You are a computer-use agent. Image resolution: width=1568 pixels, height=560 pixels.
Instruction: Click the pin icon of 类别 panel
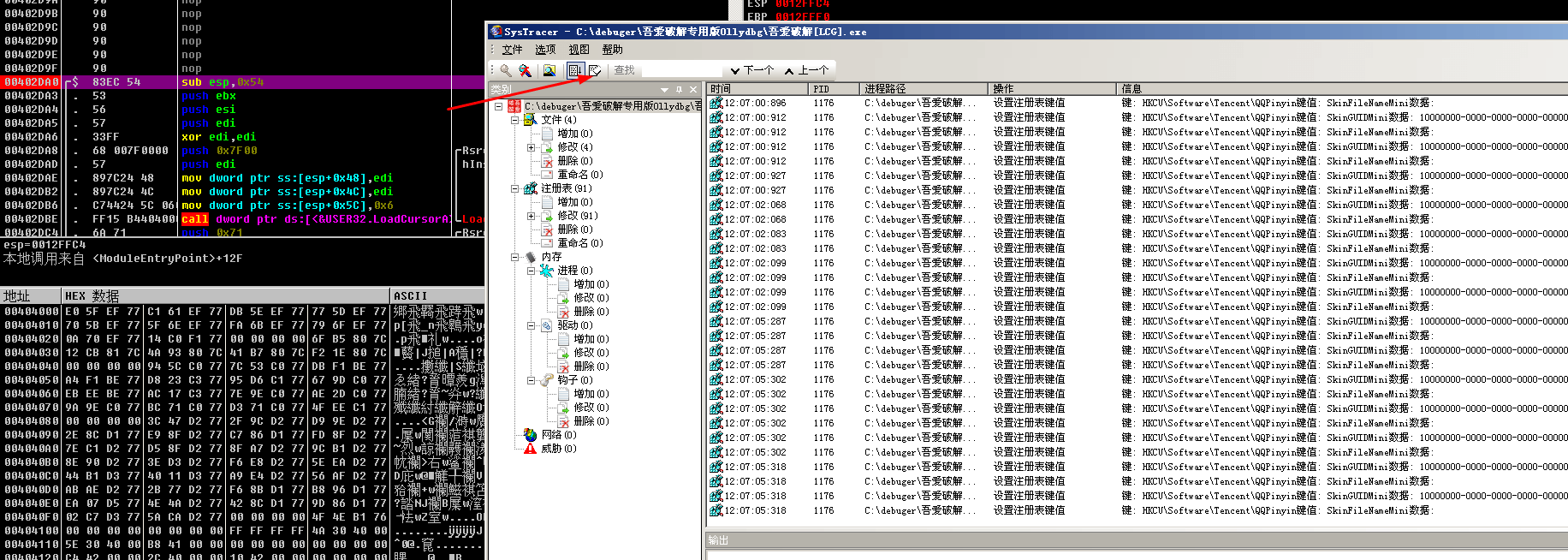[680, 89]
